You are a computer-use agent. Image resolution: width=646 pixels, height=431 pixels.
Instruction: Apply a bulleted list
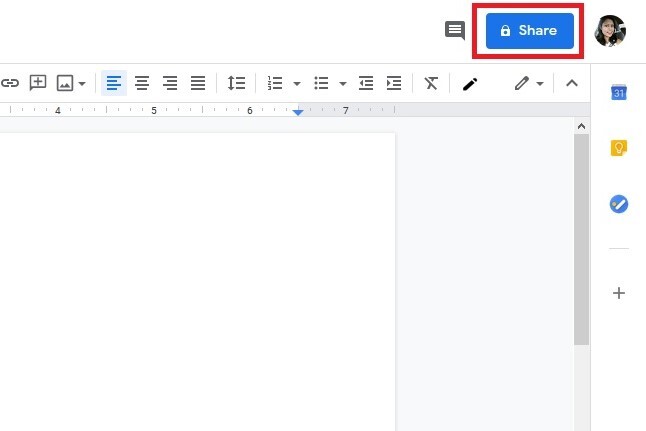pyautogui.click(x=321, y=83)
